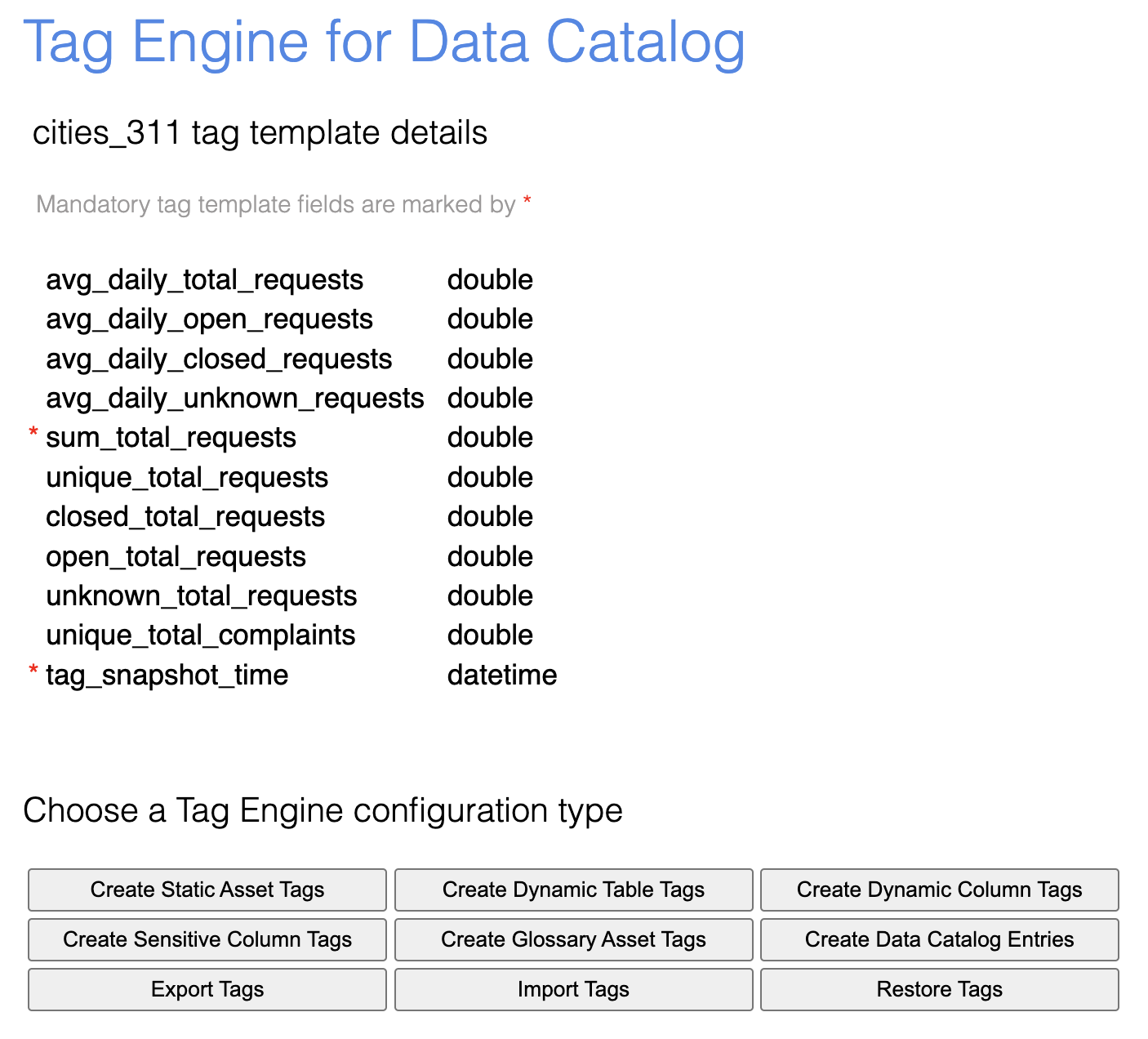Click Create Dynamic Column Tags
The image size is (1148, 1039).
(938, 890)
